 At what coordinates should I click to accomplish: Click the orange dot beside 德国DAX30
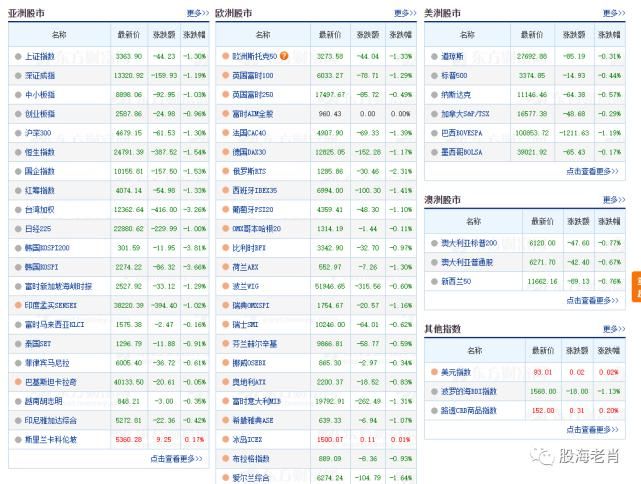pyautogui.click(x=226, y=152)
